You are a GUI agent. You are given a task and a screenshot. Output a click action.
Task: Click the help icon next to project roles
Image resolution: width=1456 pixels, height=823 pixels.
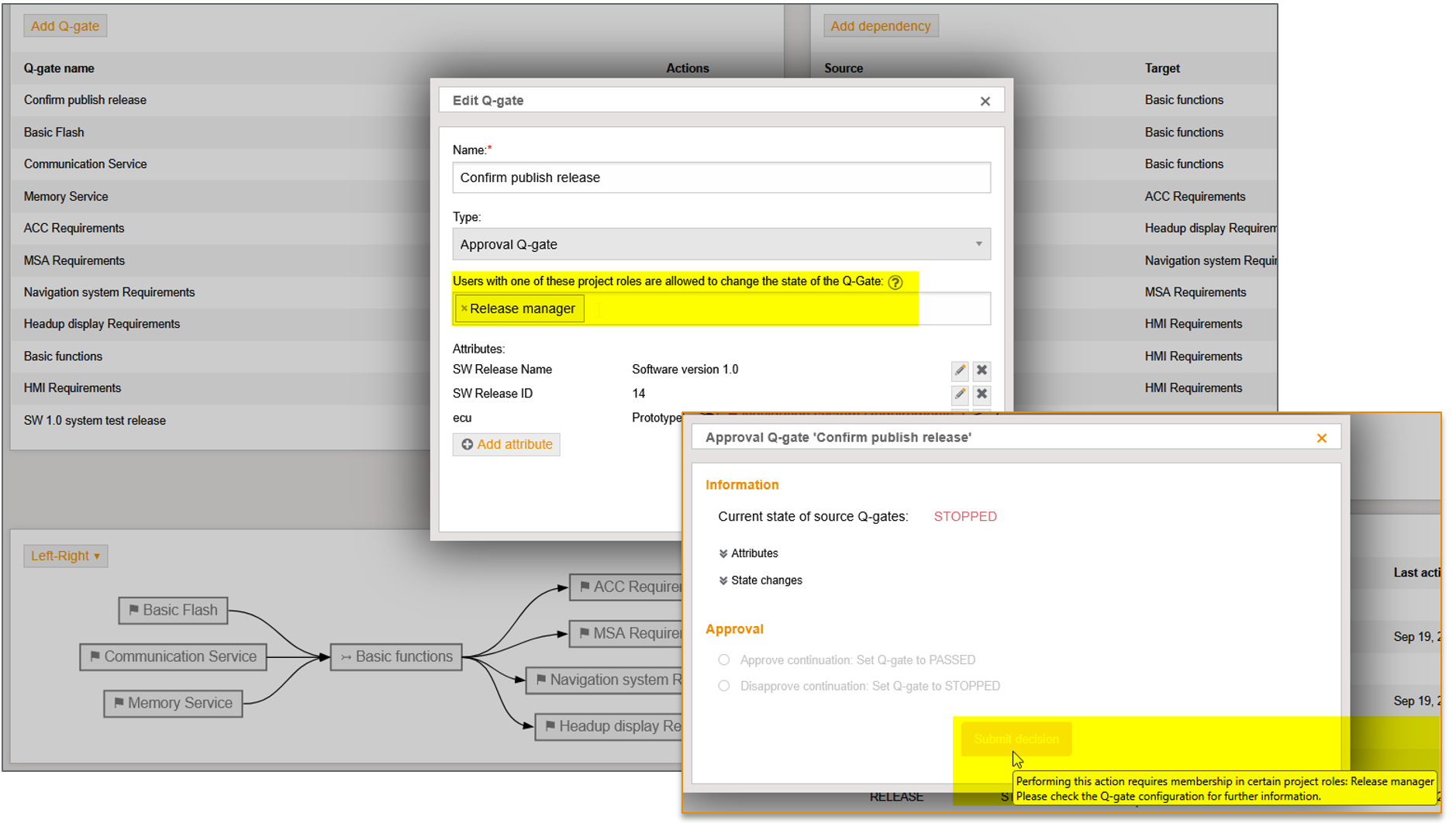tap(895, 282)
